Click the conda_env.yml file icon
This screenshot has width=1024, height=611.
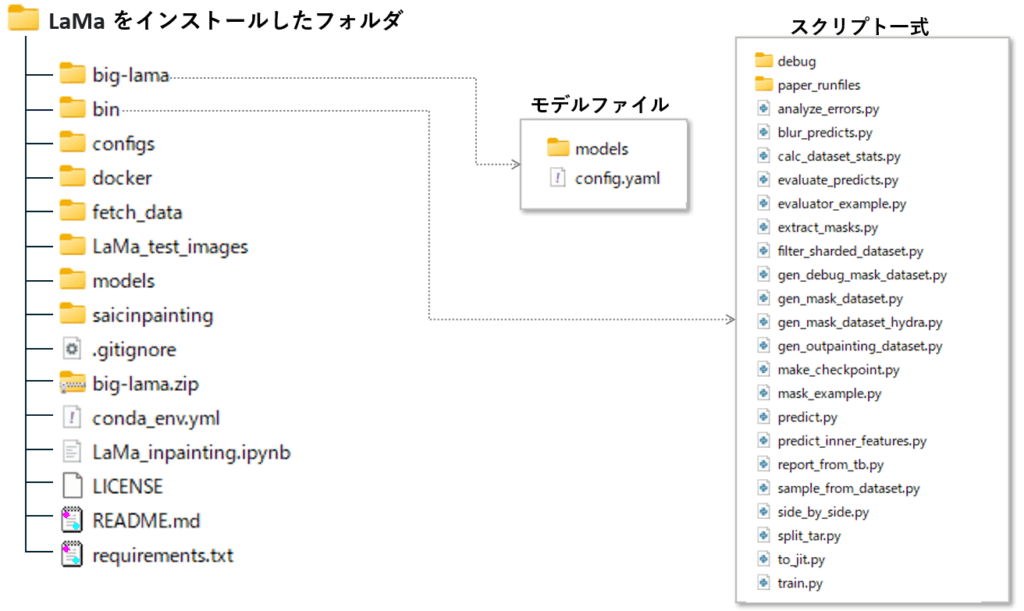72,417
